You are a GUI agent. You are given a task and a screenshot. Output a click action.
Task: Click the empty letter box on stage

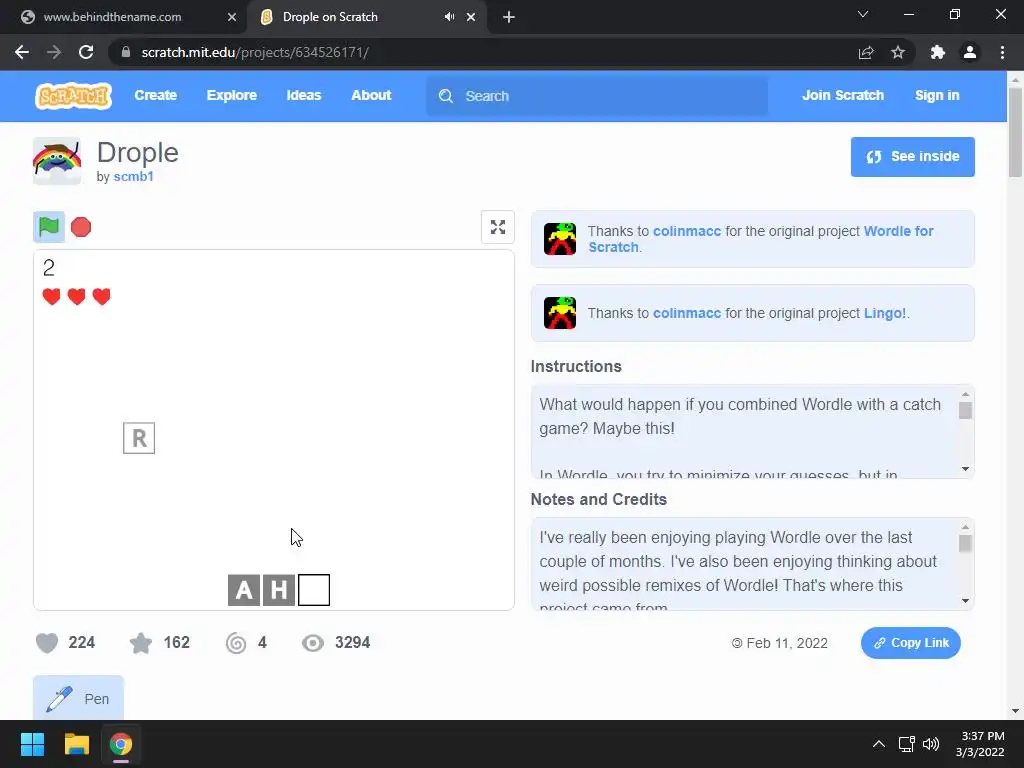[314, 590]
